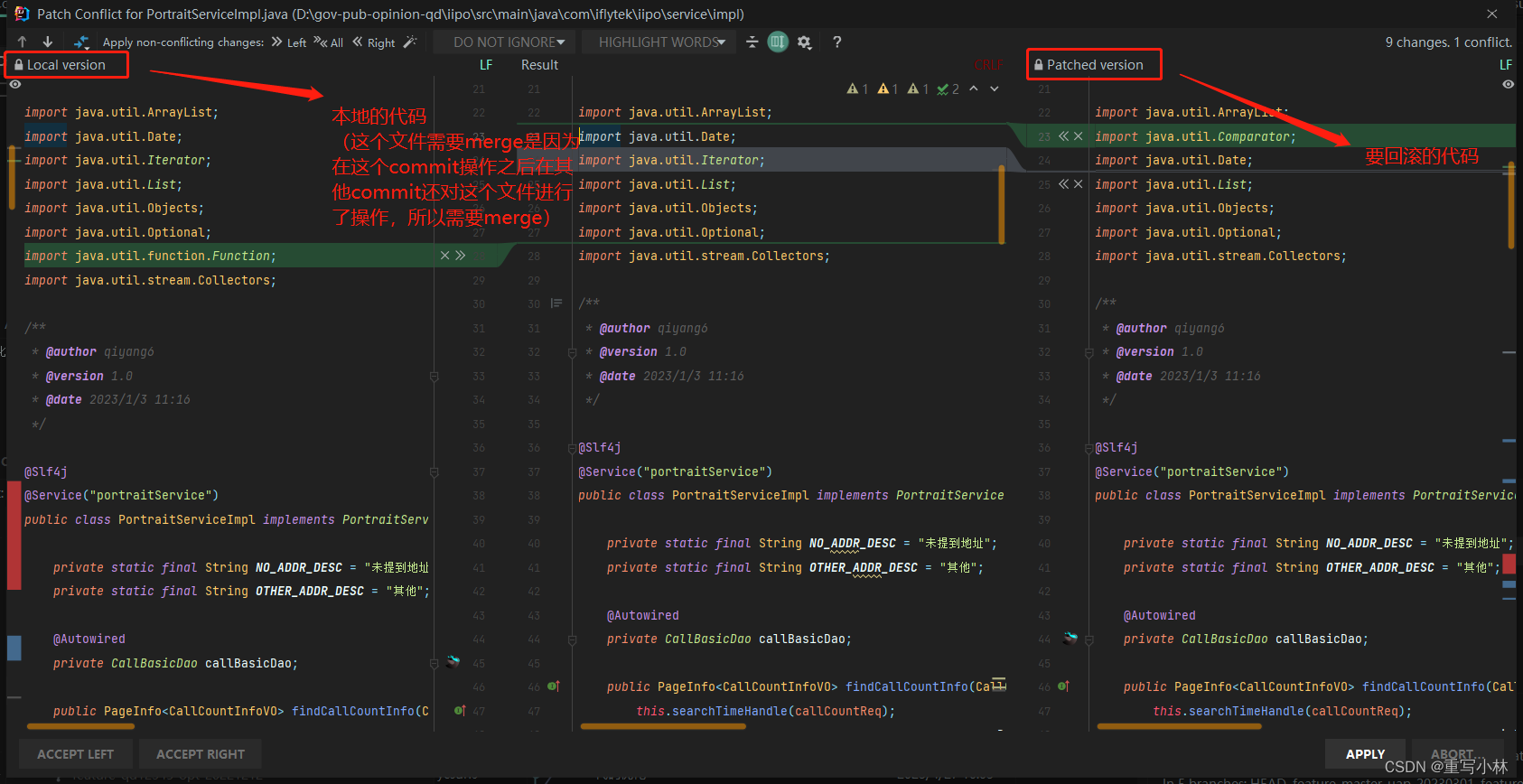
Task: Click APPLY button
Action: pos(1365,754)
